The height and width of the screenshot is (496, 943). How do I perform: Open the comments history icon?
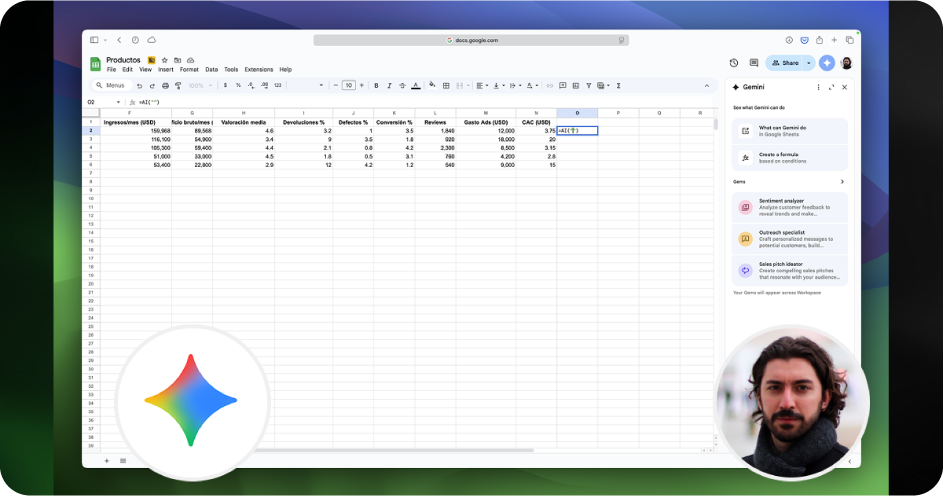(x=754, y=63)
